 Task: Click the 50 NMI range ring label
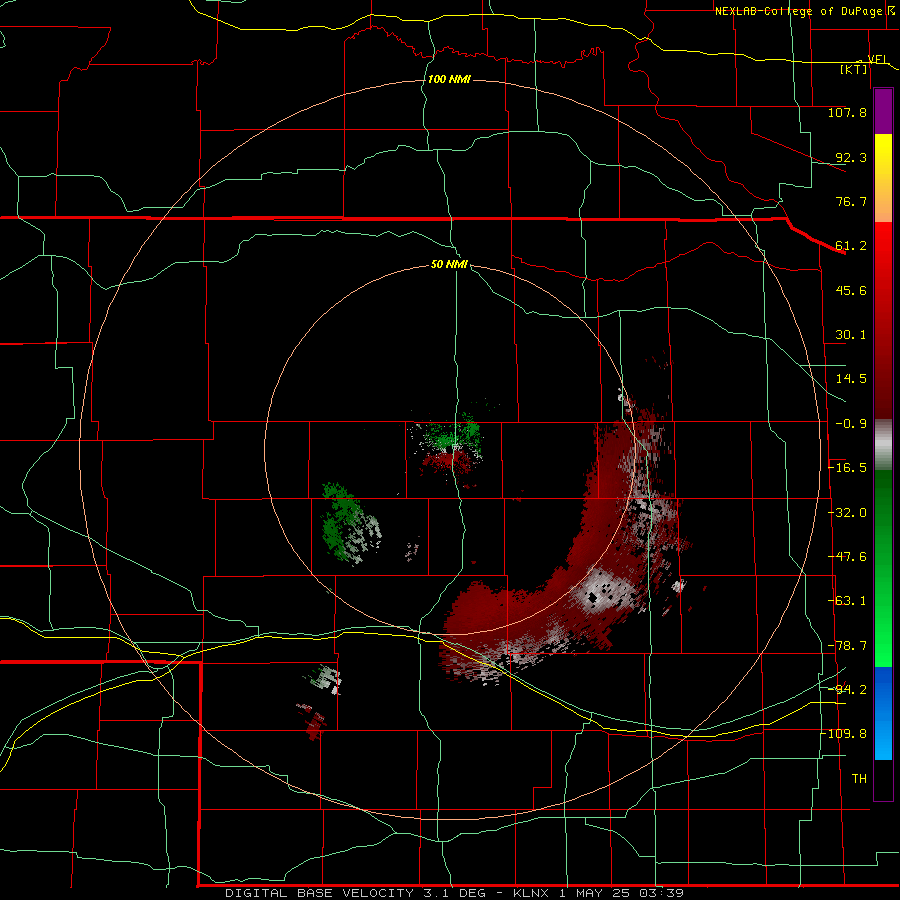[x=449, y=264]
